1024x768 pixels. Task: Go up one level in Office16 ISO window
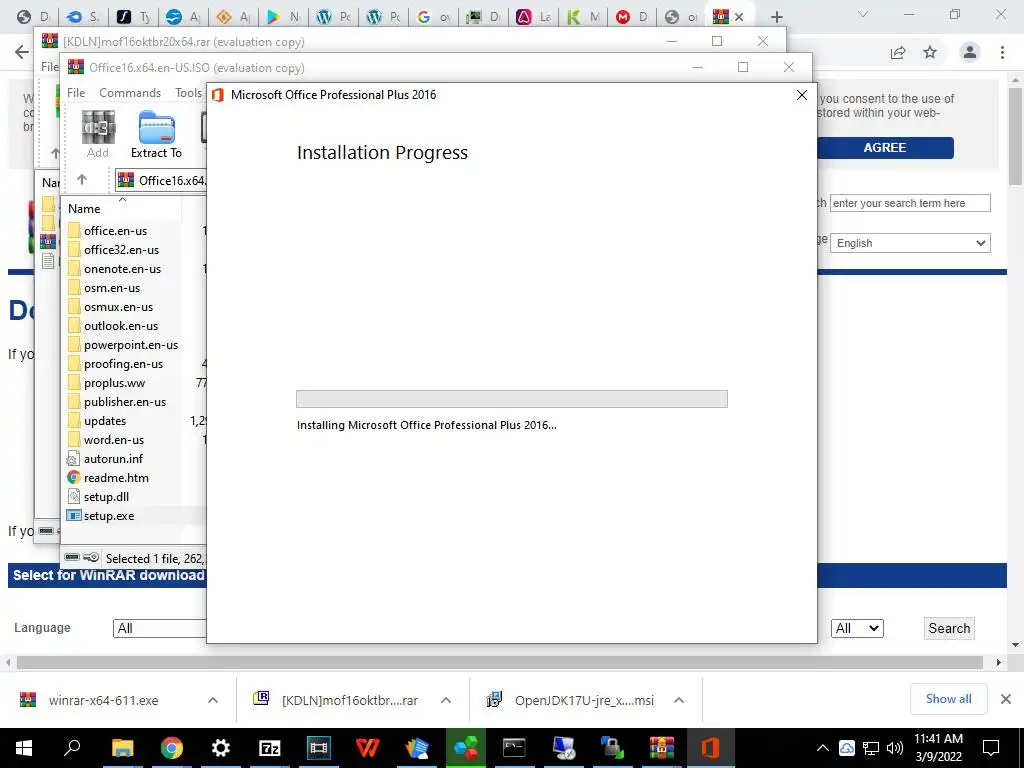click(x=82, y=180)
